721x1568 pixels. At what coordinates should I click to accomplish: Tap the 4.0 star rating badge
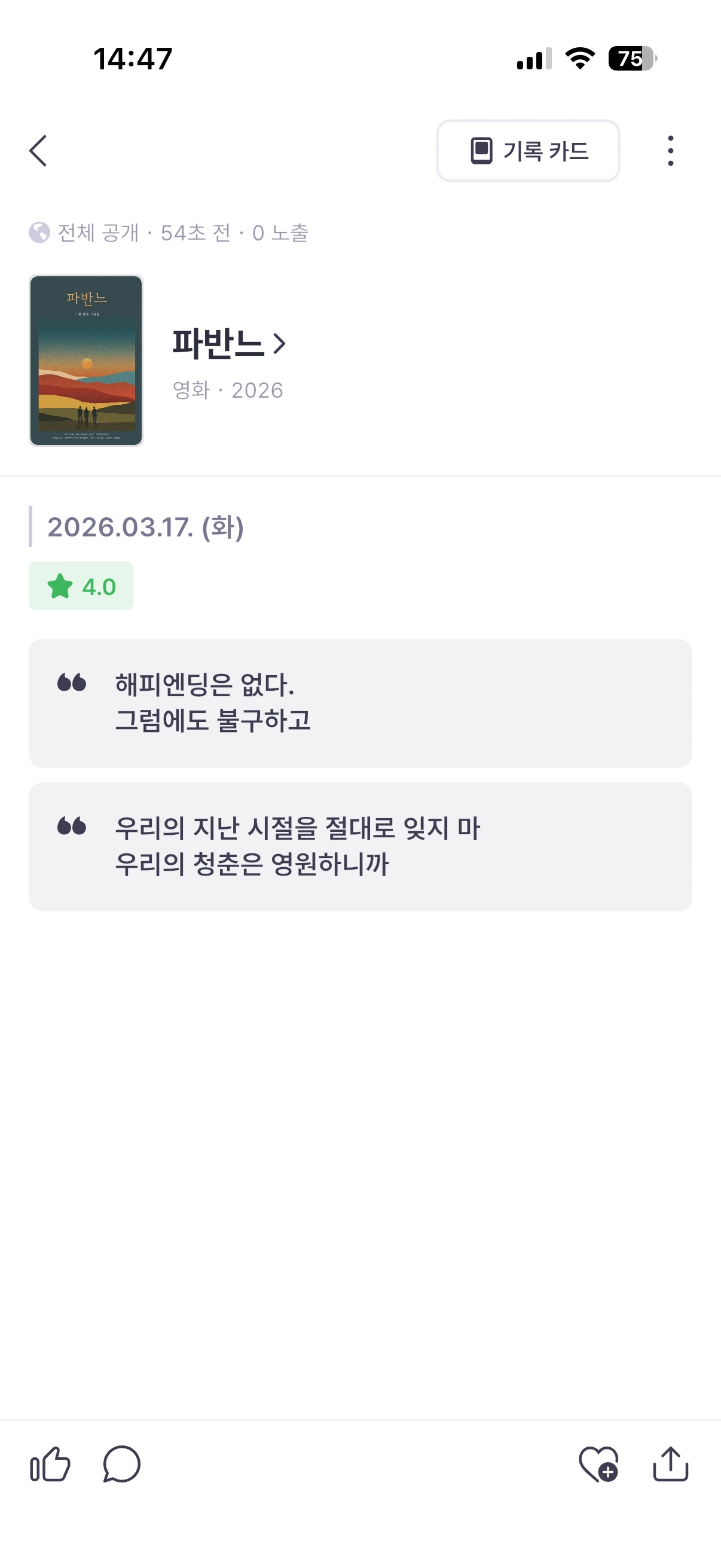click(x=81, y=586)
